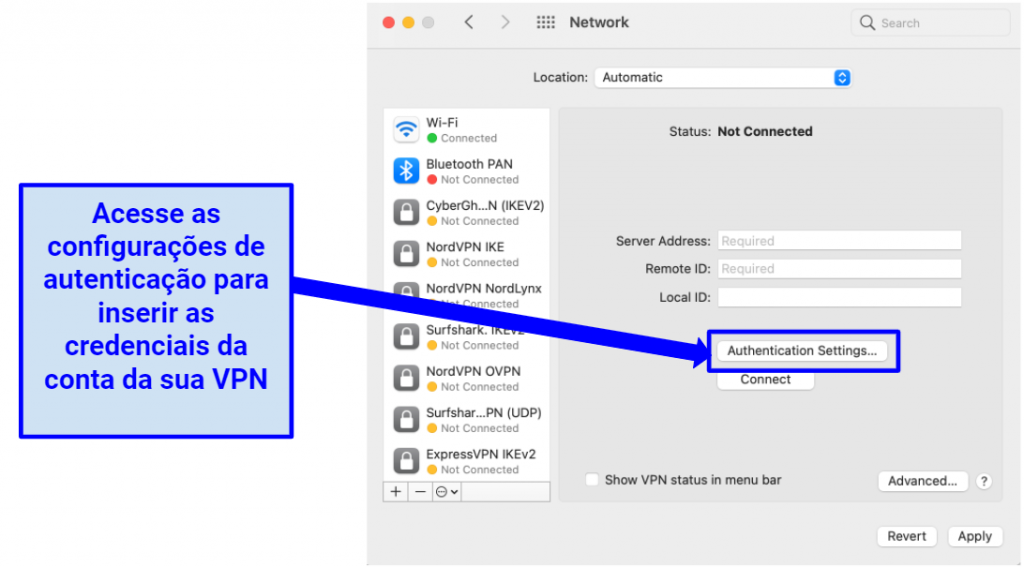Show all preferences grid icon
1024x567 pixels.
pos(545,22)
